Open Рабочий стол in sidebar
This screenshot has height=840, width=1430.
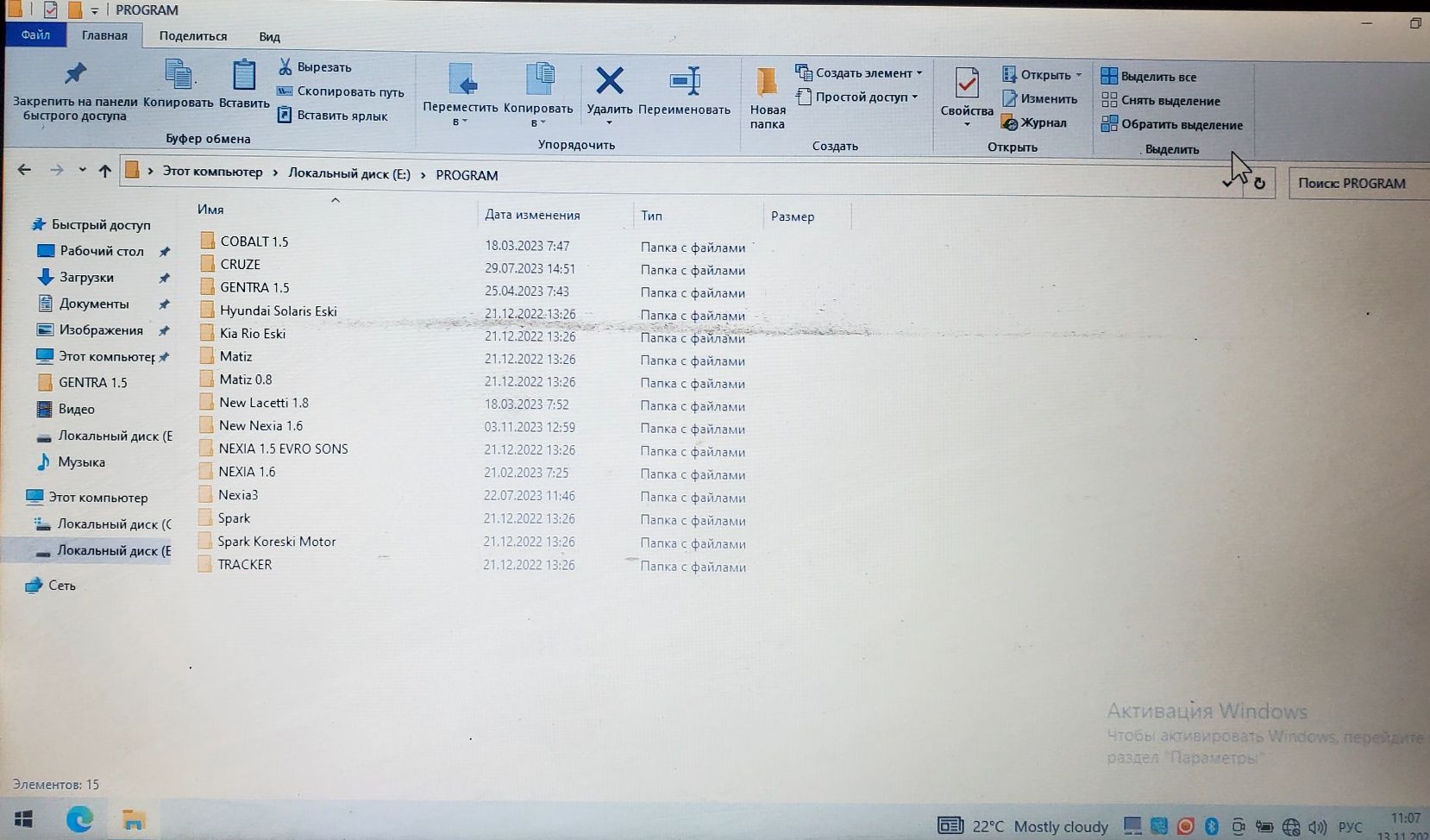click(x=91, y=251)
